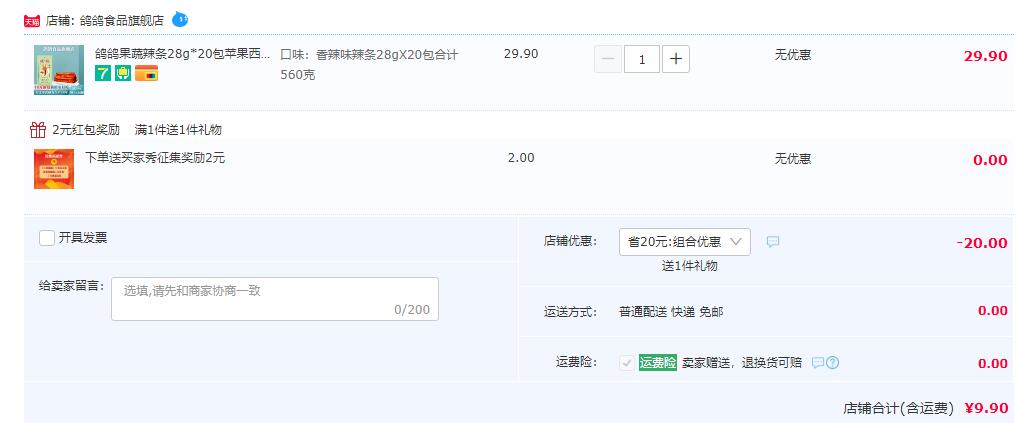Screen dimensions: 1020x423
Task: Click the gift unit price 2.00
Action: pyautogui.click(x=521, y=158)
